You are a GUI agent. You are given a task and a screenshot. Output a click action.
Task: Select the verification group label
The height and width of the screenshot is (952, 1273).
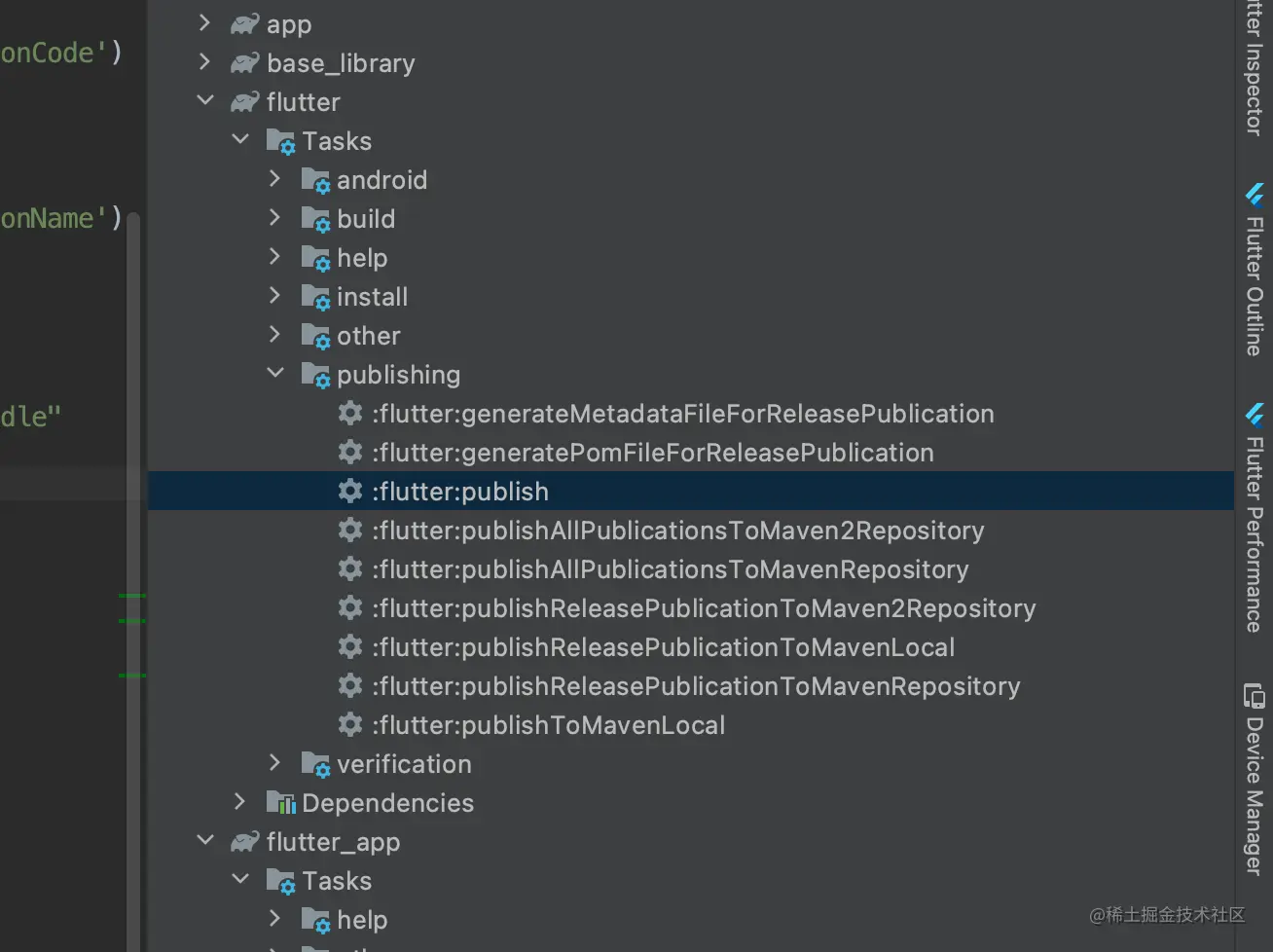click(404, 764)
